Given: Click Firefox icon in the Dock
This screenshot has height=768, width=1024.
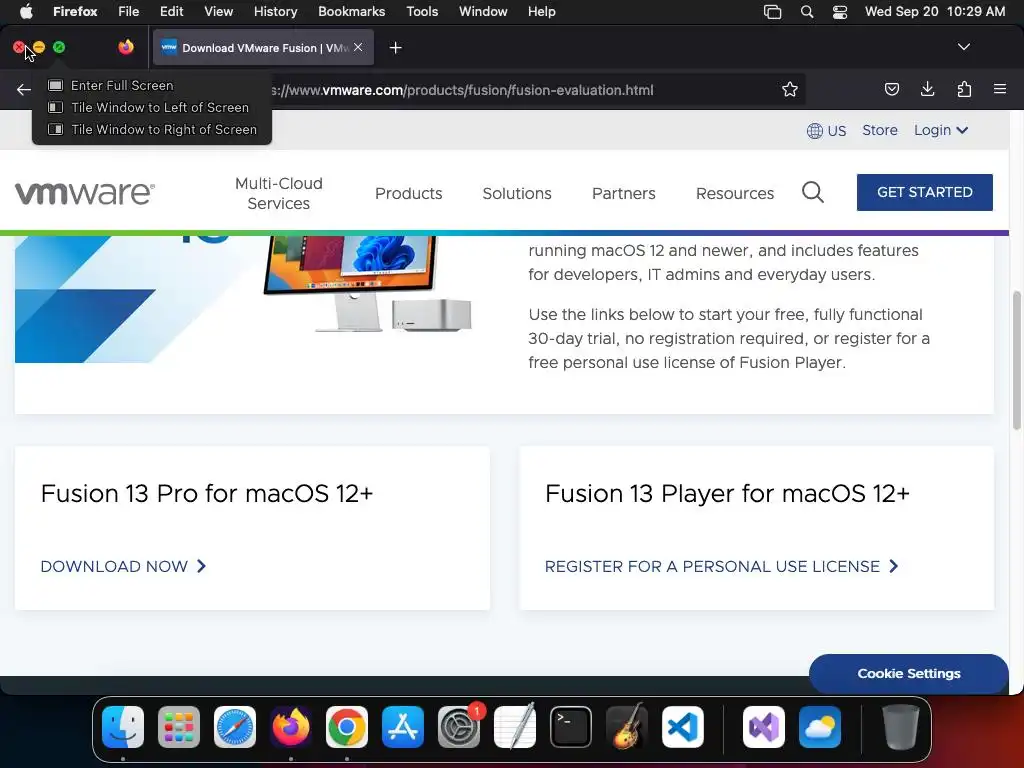Looking at the screenshot, I should (291, 727).
